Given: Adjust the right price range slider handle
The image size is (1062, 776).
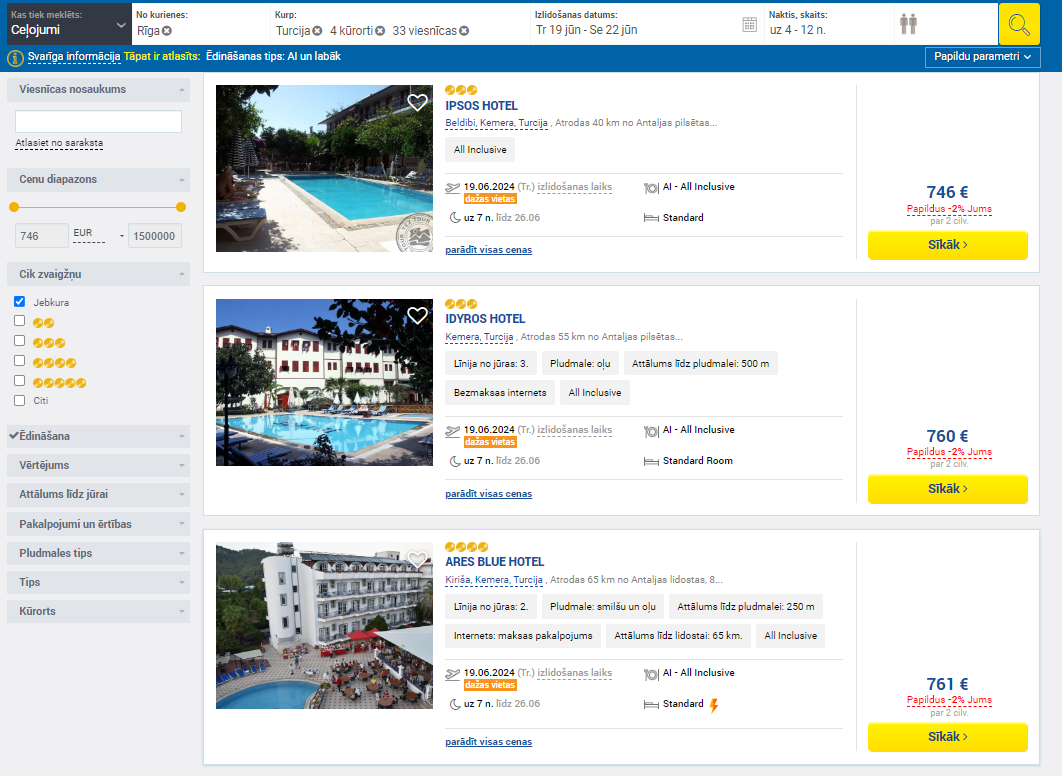Looking at the screenshot, I should point(181,207).
